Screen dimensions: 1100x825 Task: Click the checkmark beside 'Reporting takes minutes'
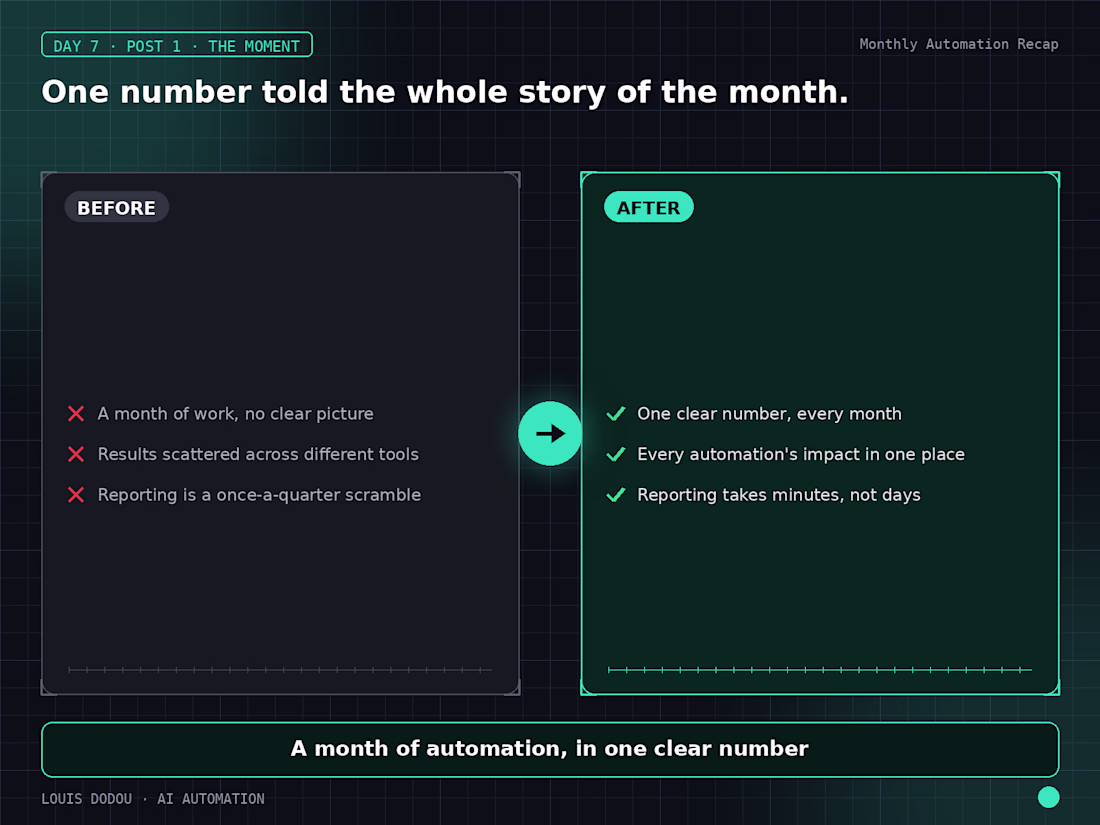click(x=616, y=495)
